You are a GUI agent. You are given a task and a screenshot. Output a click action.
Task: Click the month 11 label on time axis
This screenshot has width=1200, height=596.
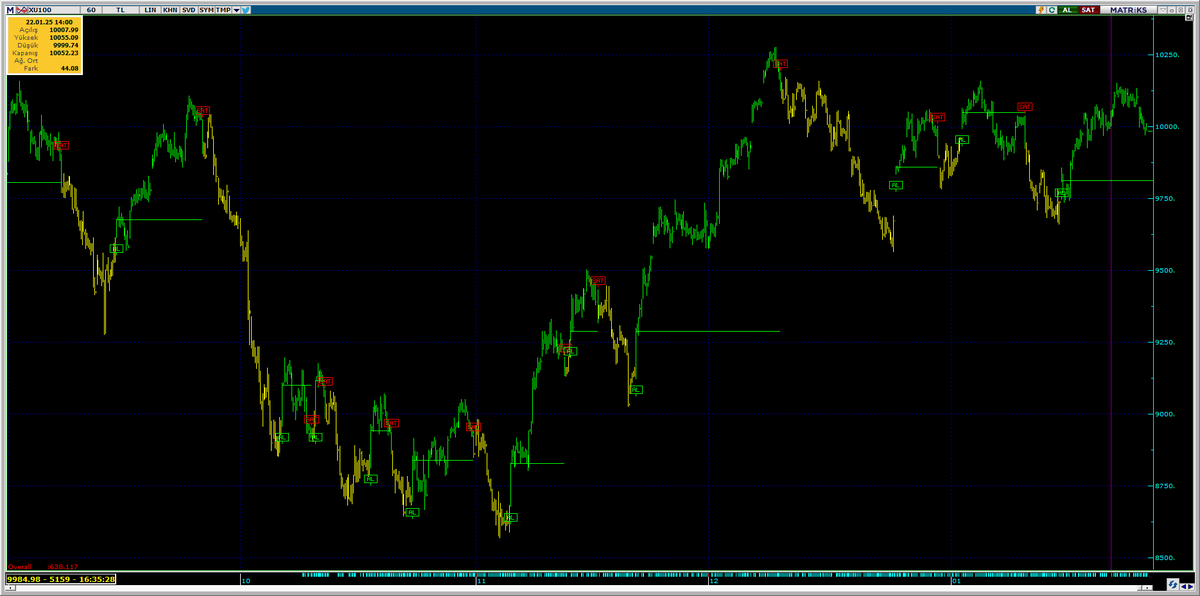481,580
